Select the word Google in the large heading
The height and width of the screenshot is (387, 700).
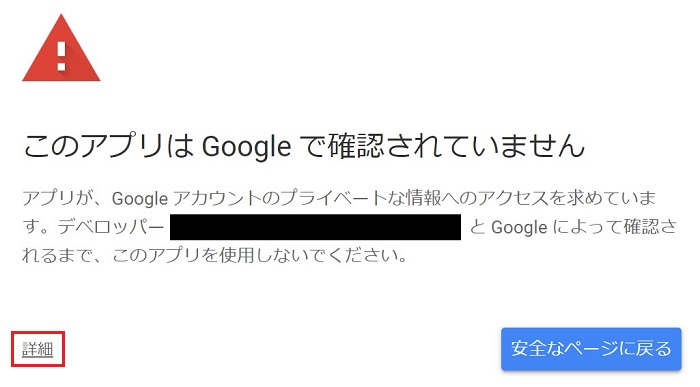pos(247,147)
